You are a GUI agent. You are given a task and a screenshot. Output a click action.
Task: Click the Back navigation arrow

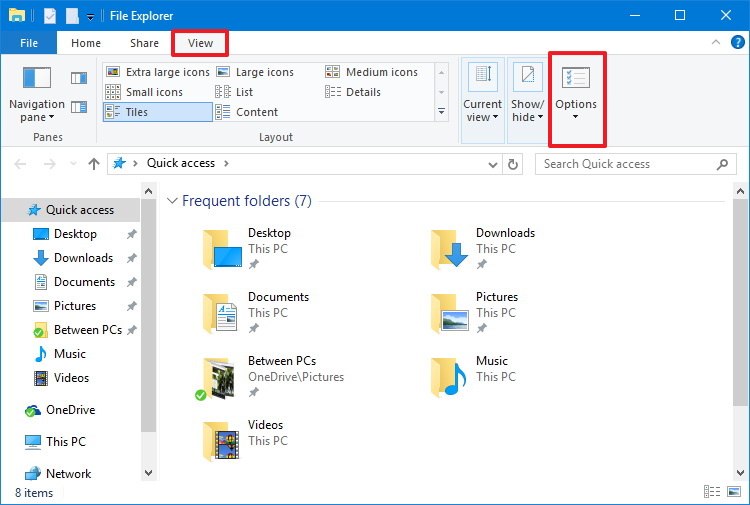(x=20, y=164)
